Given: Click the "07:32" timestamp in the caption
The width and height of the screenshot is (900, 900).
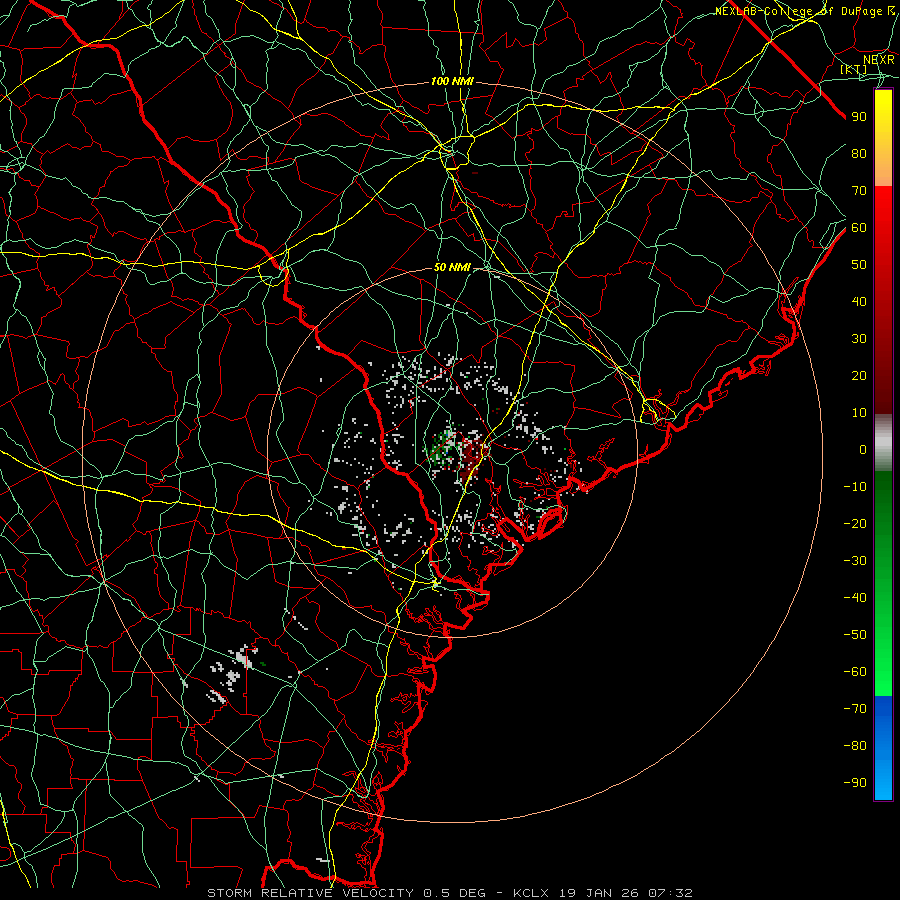Looking at the screenshot, I should [x=670, y=893].
